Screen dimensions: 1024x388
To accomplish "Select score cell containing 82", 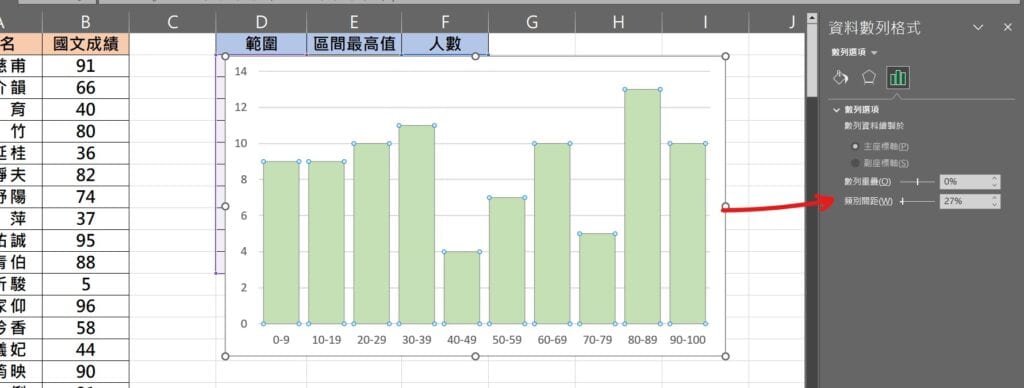I will tap(86, 175).
